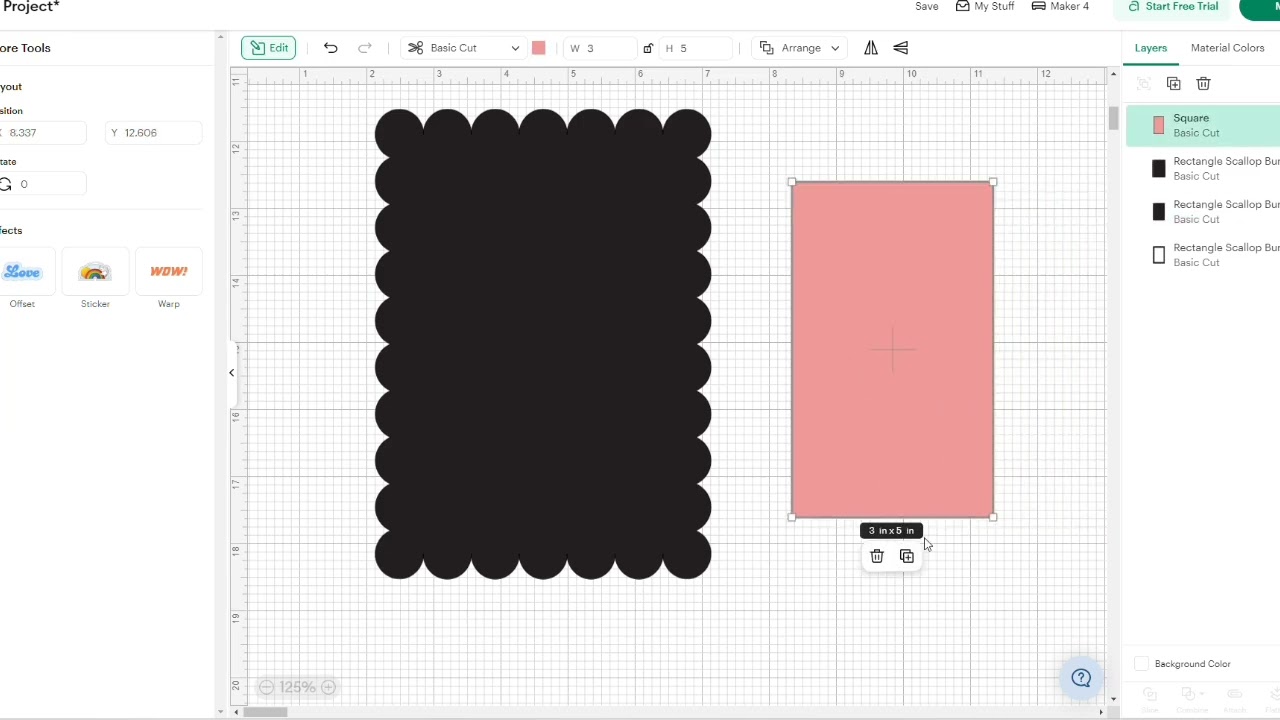Click the Redo arrow icon

(x=365, y=48)
